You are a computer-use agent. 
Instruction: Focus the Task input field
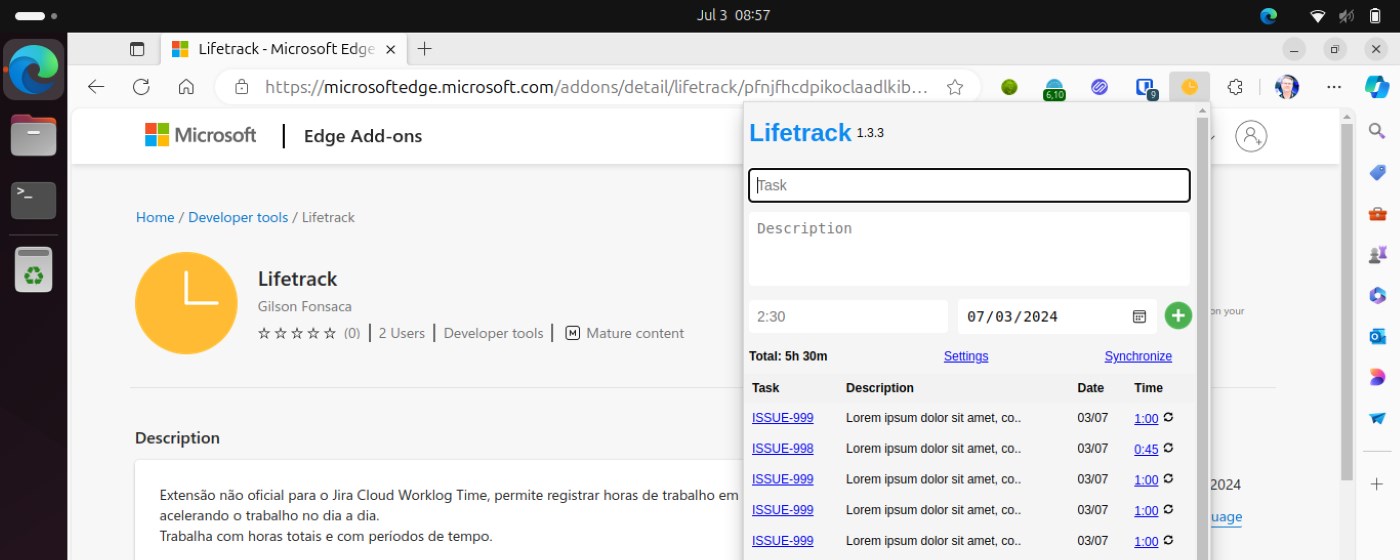(x=969, y=185)
